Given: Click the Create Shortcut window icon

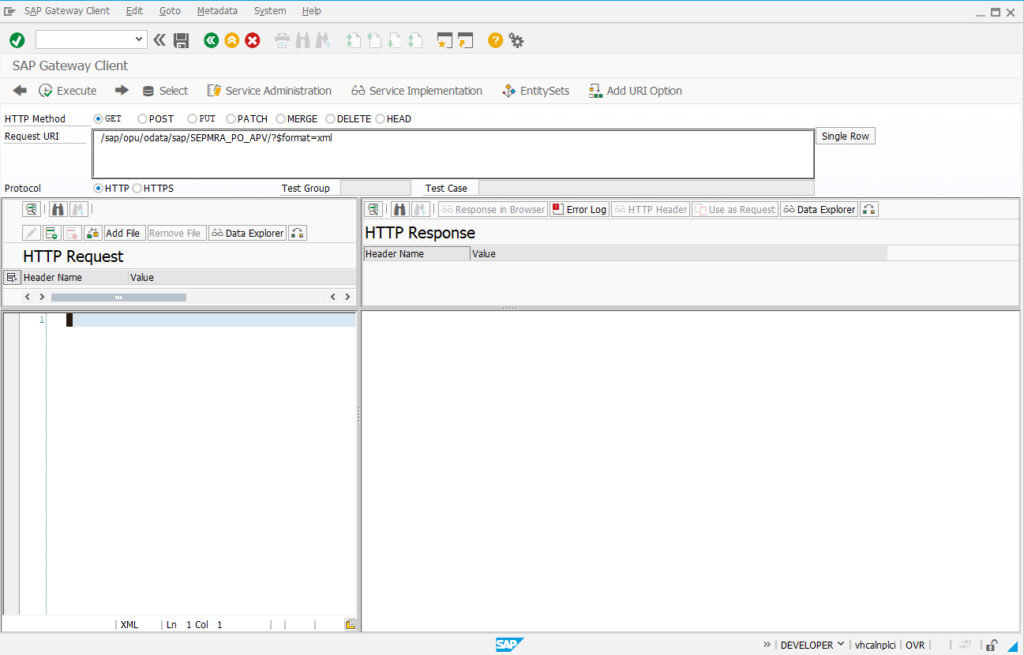Looking at the screenshot, I should (x=466, y=40).
